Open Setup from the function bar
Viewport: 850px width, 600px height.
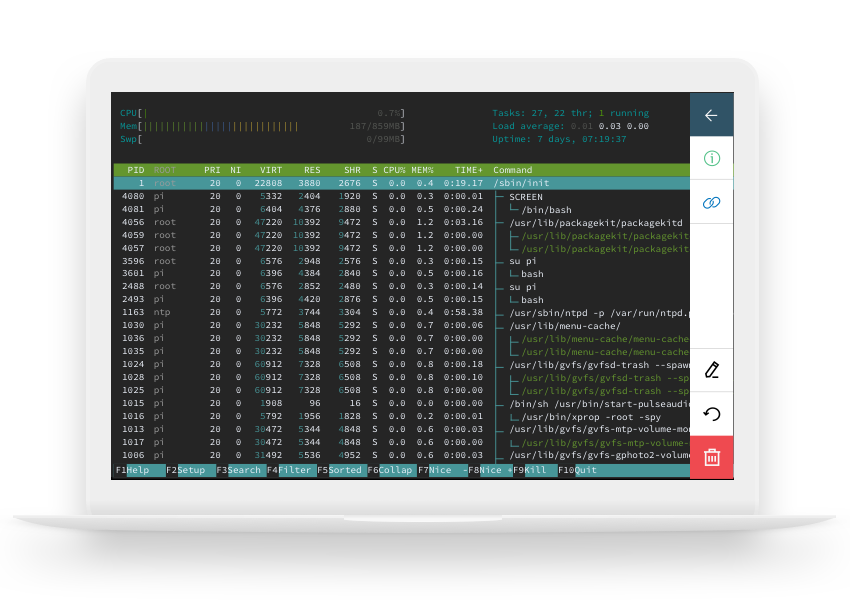pyautogui.click(x=190, y=470)
